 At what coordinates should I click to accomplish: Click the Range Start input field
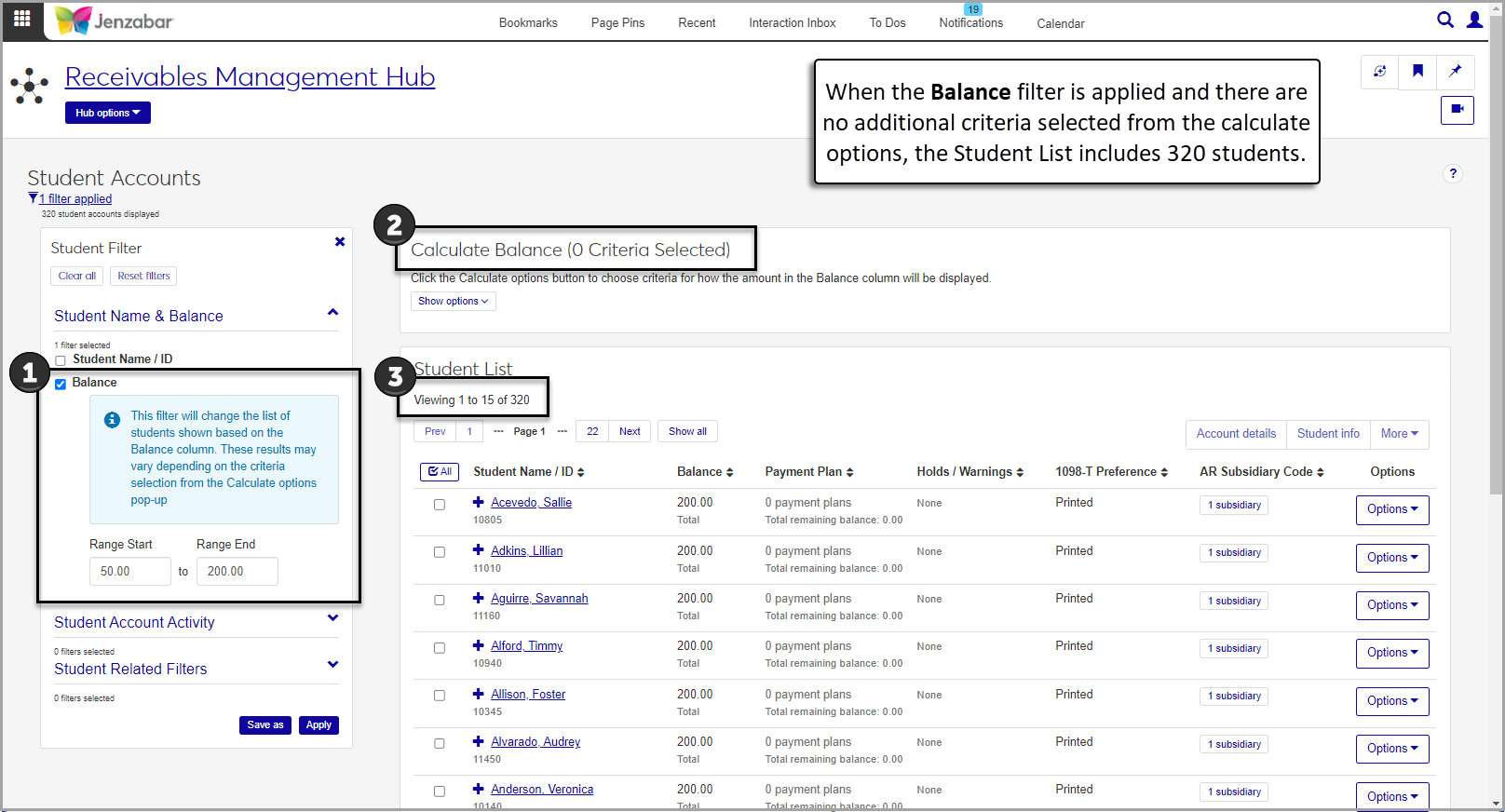(x=129, y=572)
